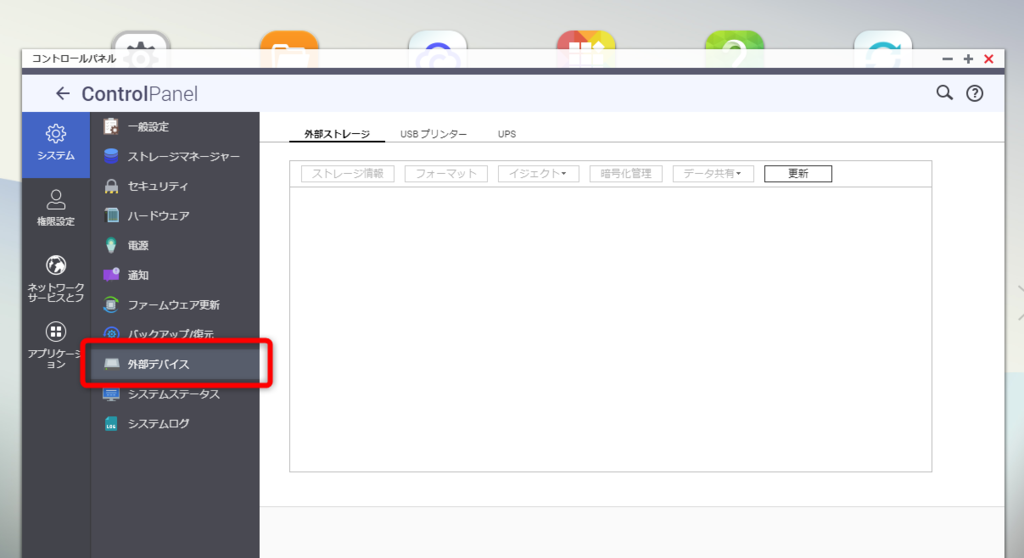Switch to the 外部ストレージ tab
The height and width of the screenshot is (558, 1024).
(x=337, y=134)
